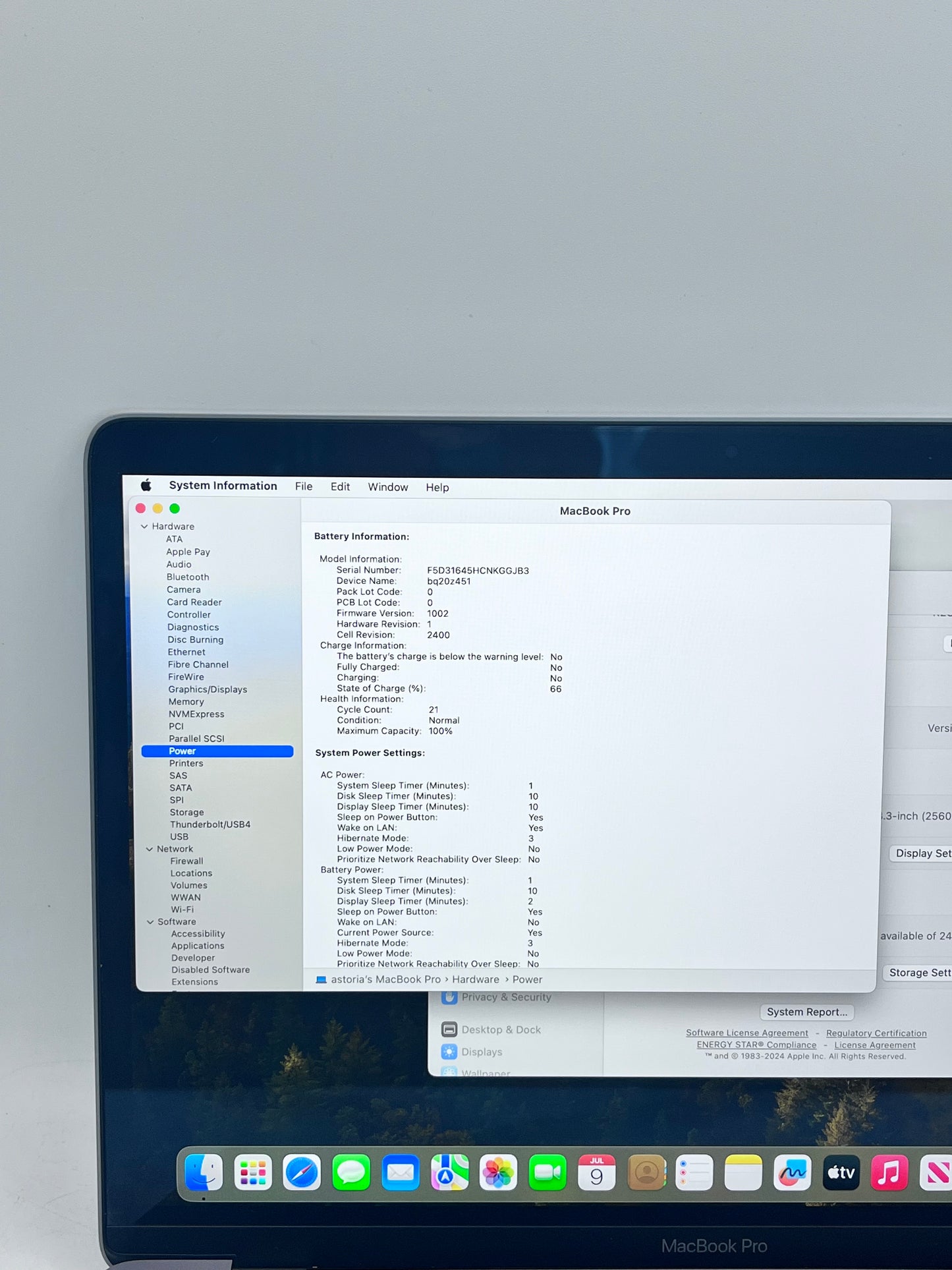The image size is (952, 1270).
Task: Click the System Report... button
Action: [807, 1012]
